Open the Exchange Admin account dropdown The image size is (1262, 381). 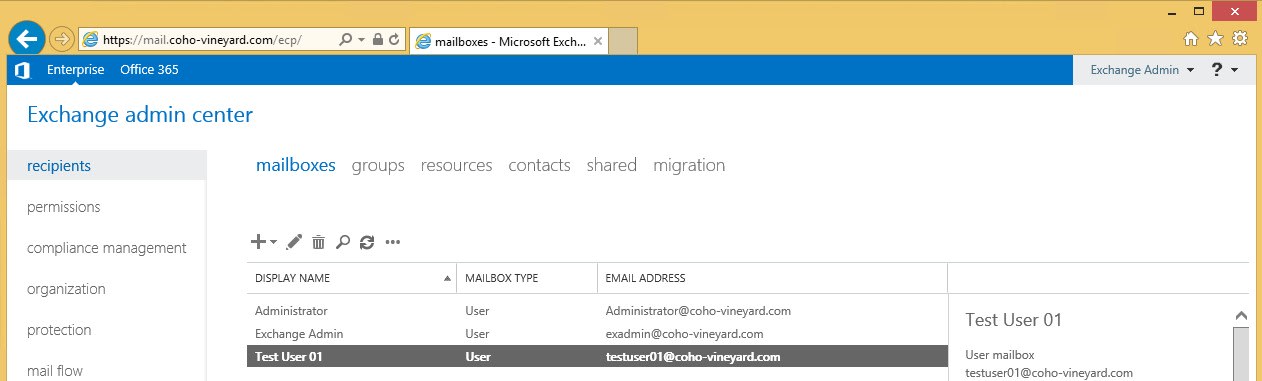(1142, 70)
